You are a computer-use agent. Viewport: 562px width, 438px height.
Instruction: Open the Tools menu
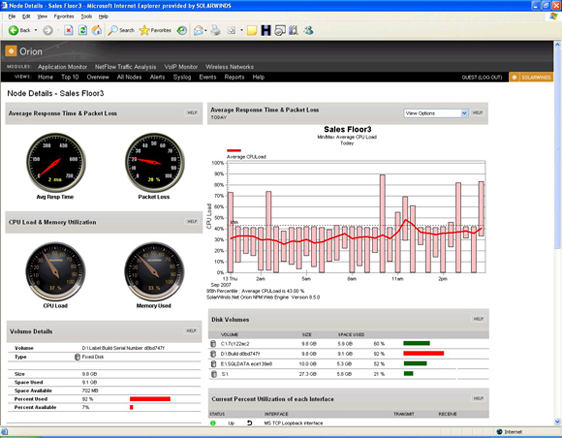[x=86, y=16]
